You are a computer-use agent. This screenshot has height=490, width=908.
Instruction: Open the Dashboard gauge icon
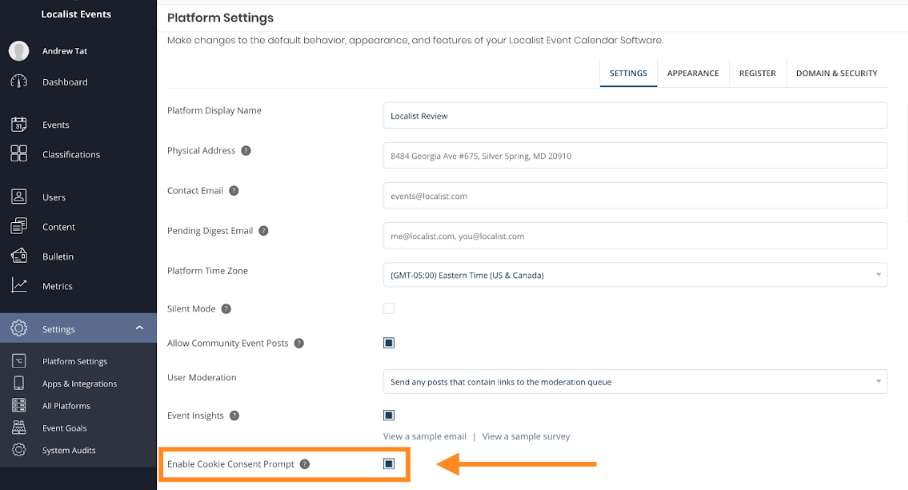(x=19, y=82)
